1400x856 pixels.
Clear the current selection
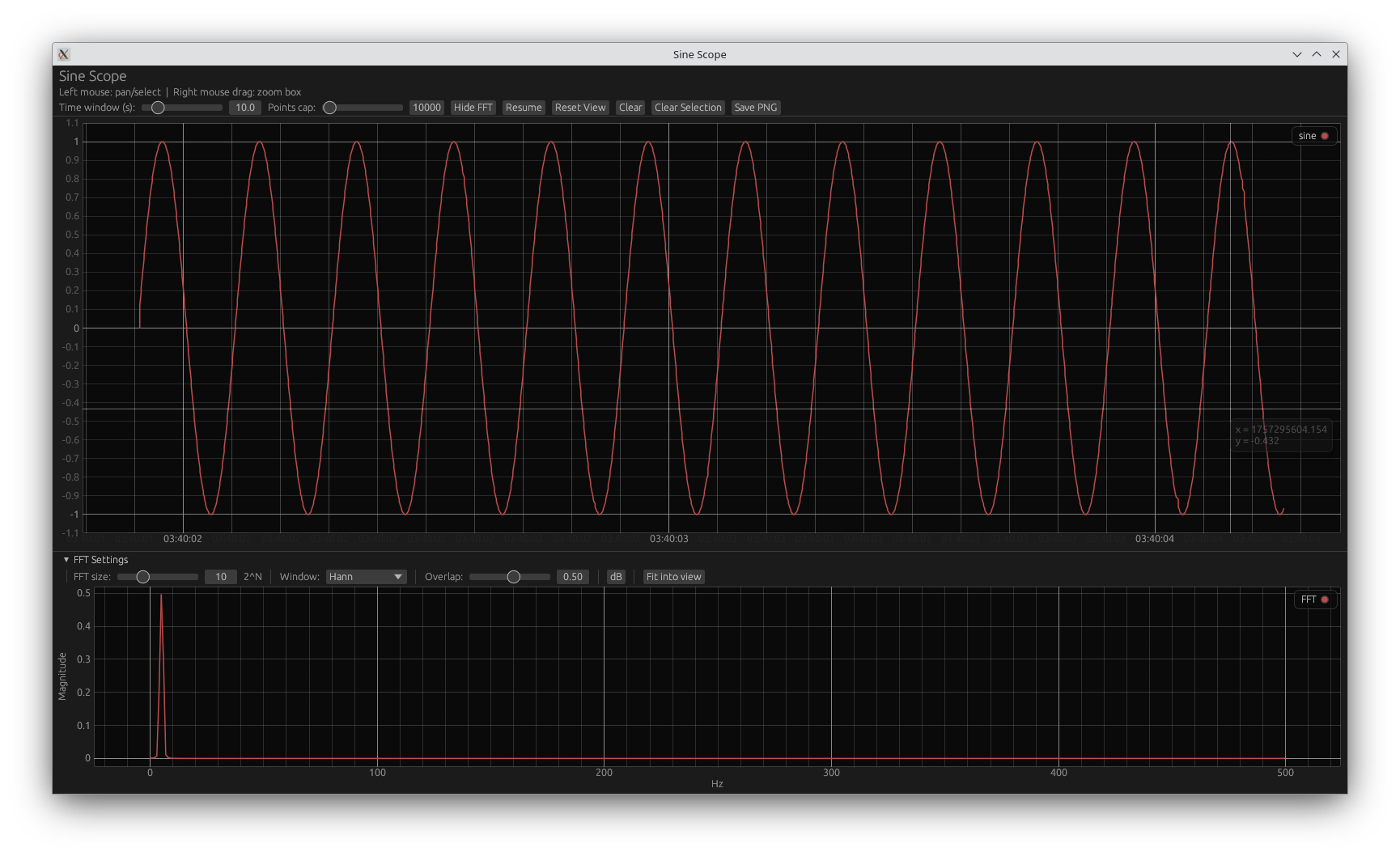687,107
